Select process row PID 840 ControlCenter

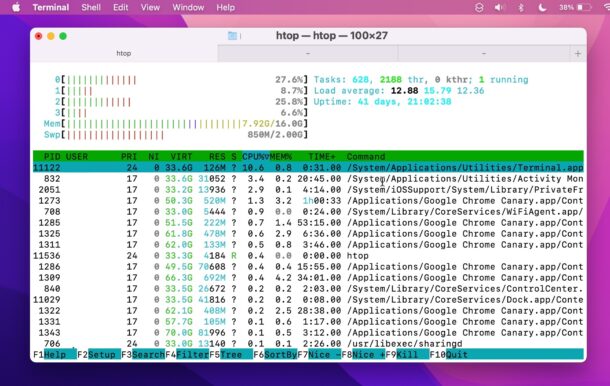308,289
